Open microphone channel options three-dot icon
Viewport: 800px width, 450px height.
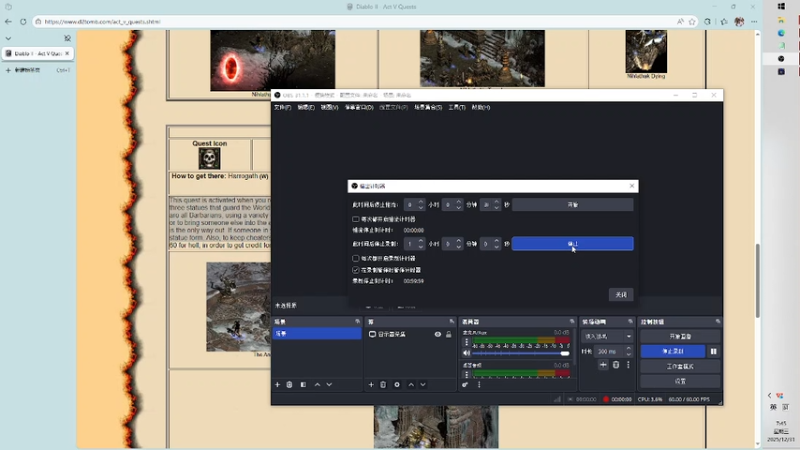point(466,342)
